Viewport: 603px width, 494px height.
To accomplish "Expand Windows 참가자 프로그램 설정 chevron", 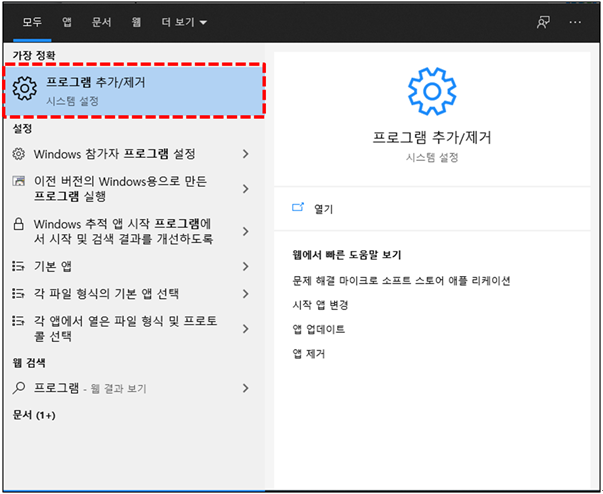I will (245, 154).
